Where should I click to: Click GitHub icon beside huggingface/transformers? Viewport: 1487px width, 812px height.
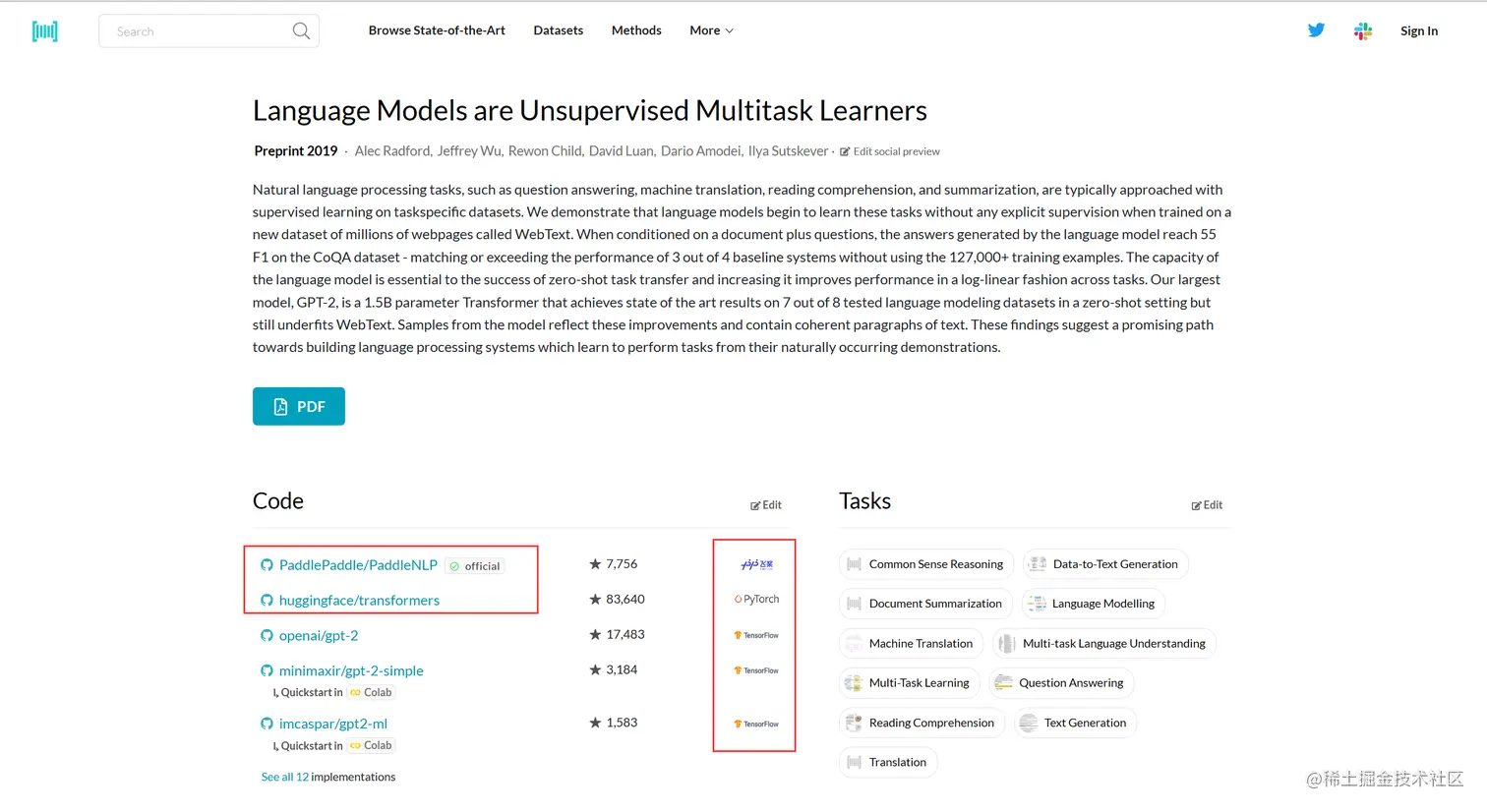click(x=267, y=601)
